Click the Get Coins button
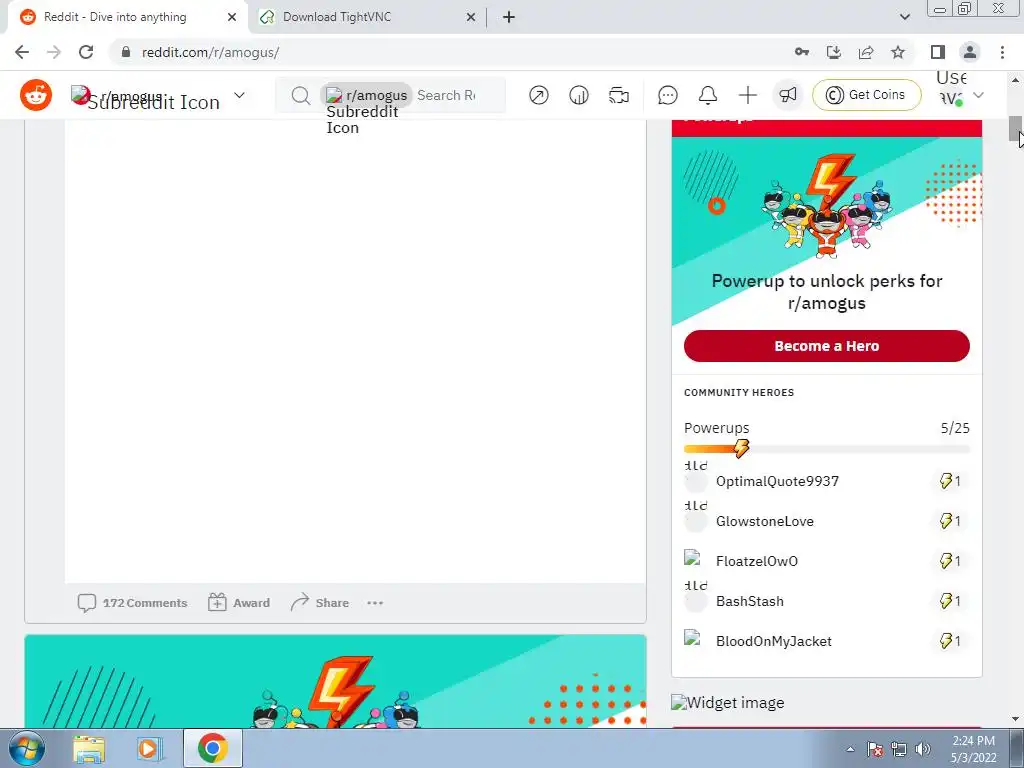 [x=867, y=95]
